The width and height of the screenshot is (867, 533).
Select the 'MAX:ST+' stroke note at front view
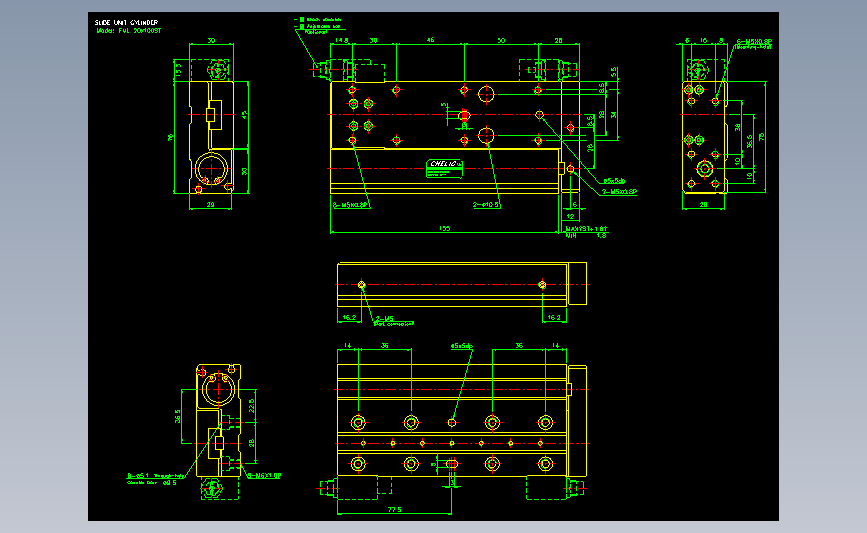(586, 228)
